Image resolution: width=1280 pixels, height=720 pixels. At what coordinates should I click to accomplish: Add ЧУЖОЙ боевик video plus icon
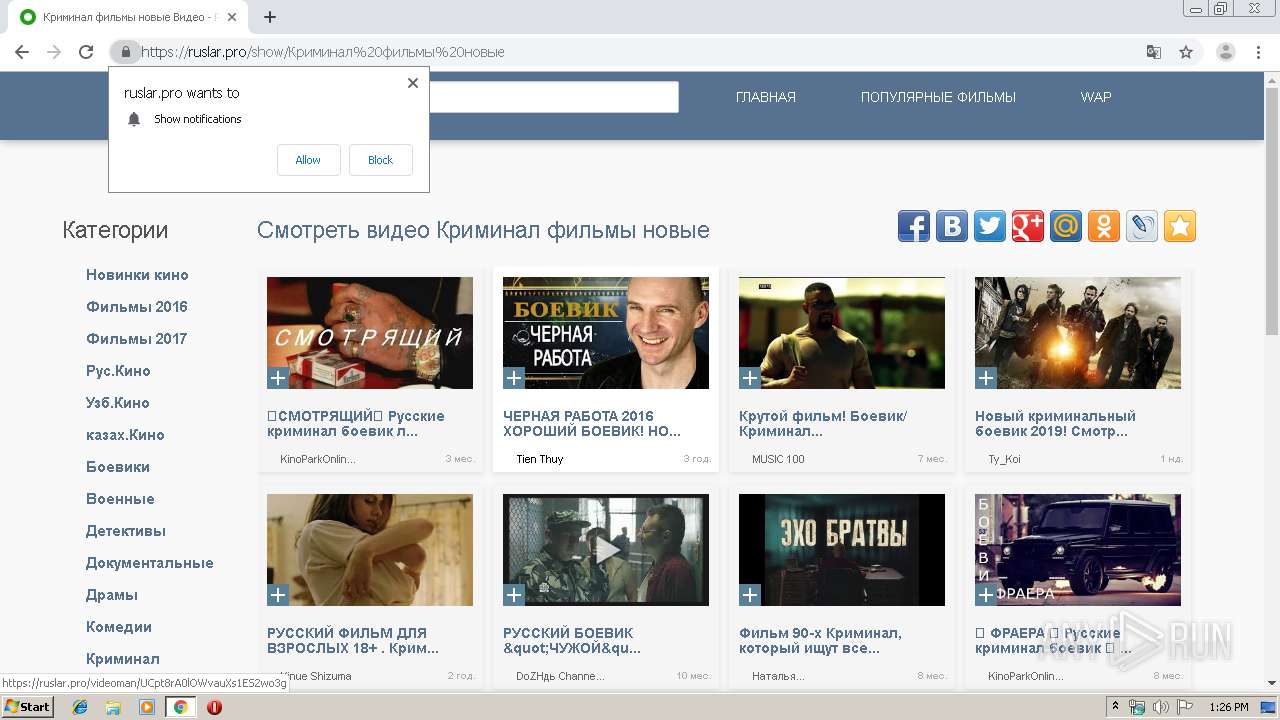(x=514, y=595)
